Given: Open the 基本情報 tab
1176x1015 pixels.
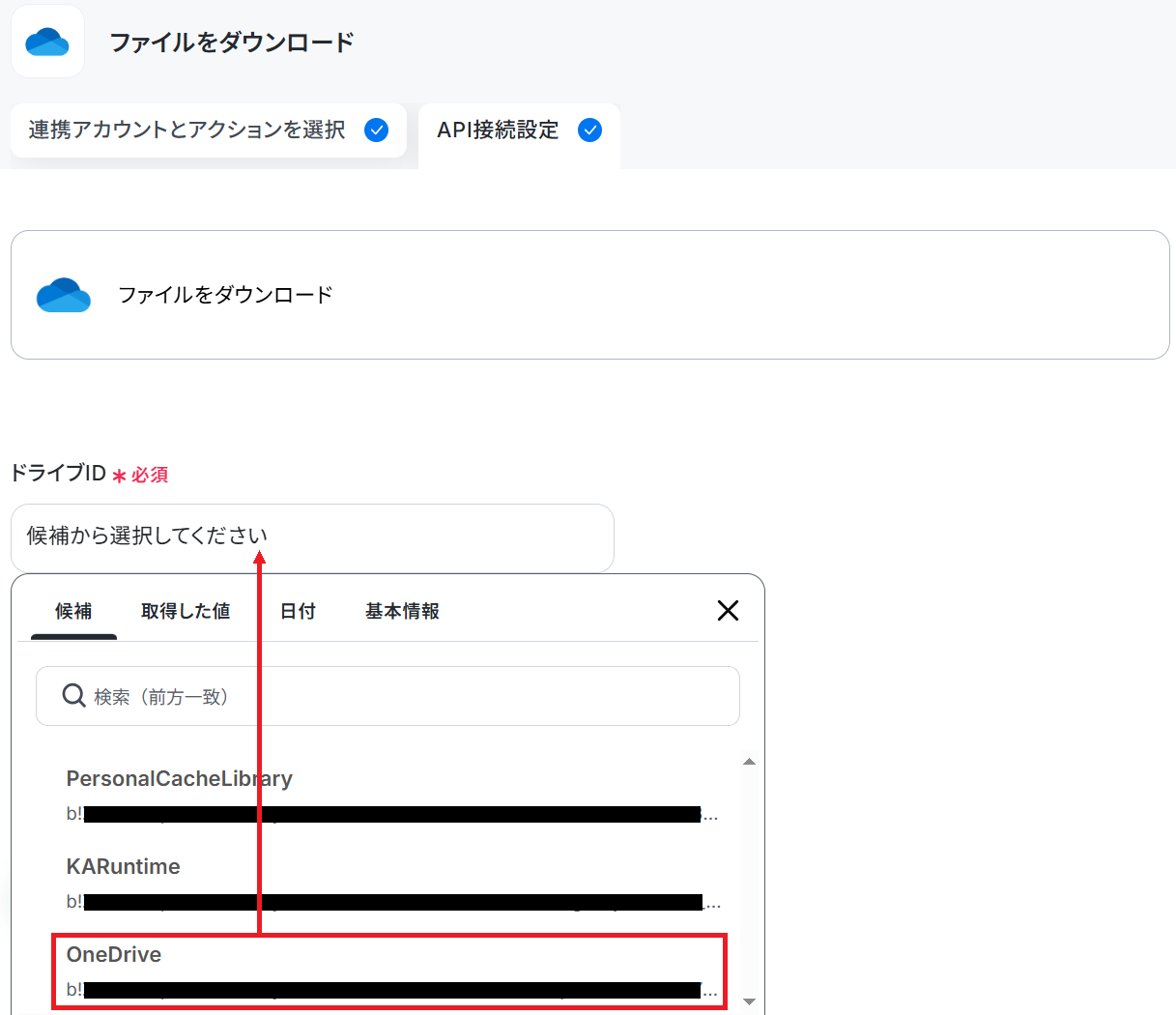Looking at the screenshot, I should tap(402, 611).
